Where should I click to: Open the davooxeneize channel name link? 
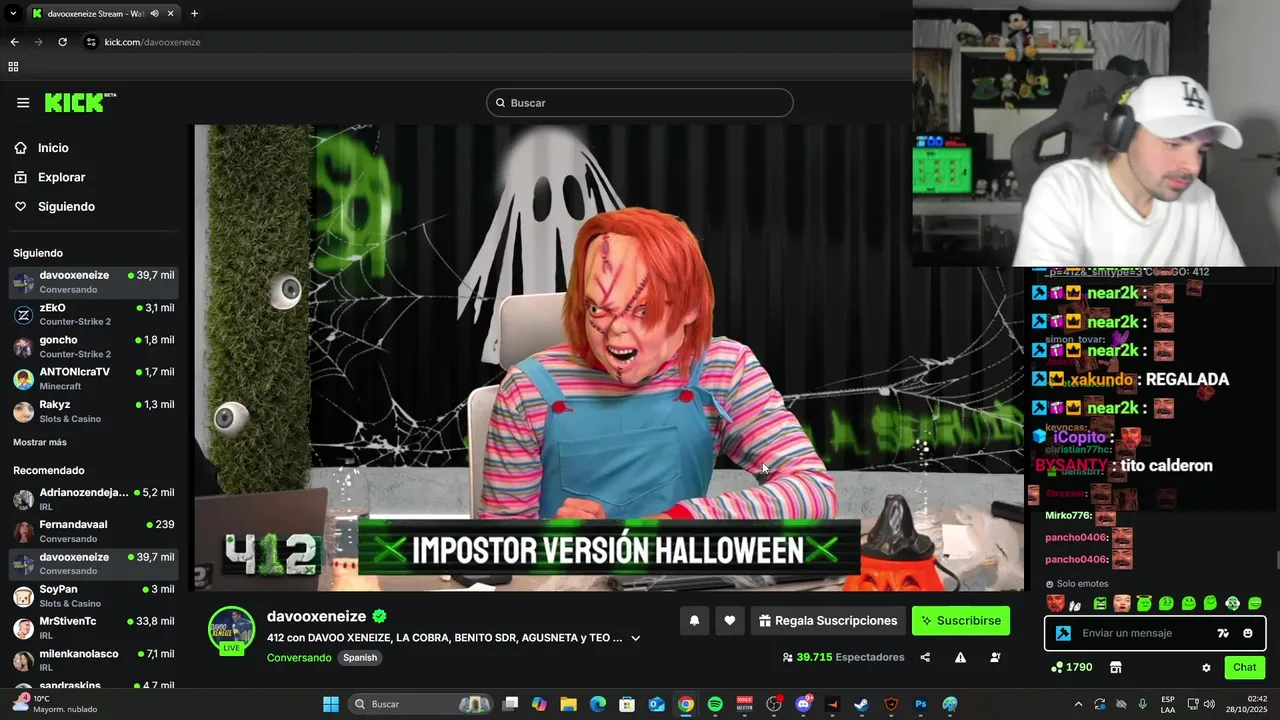point(316,617)
